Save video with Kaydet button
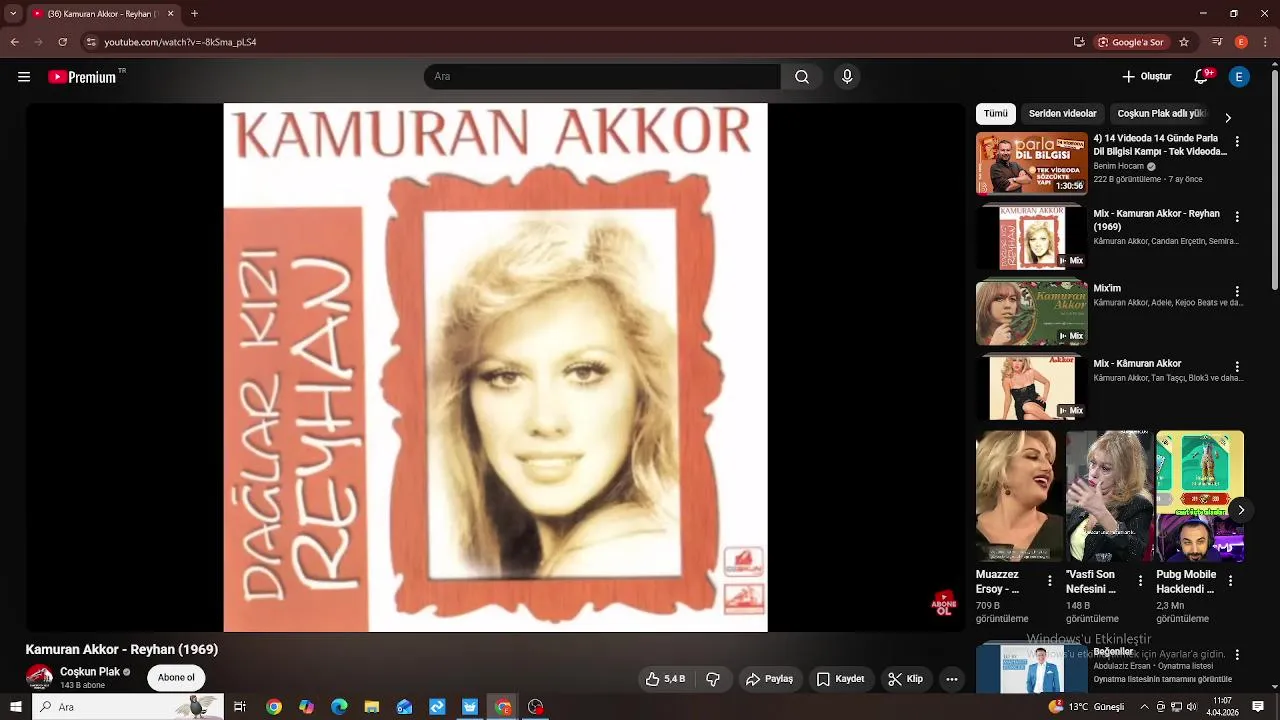Viewport: 1280px width, 720px height. tap(840, 679)
